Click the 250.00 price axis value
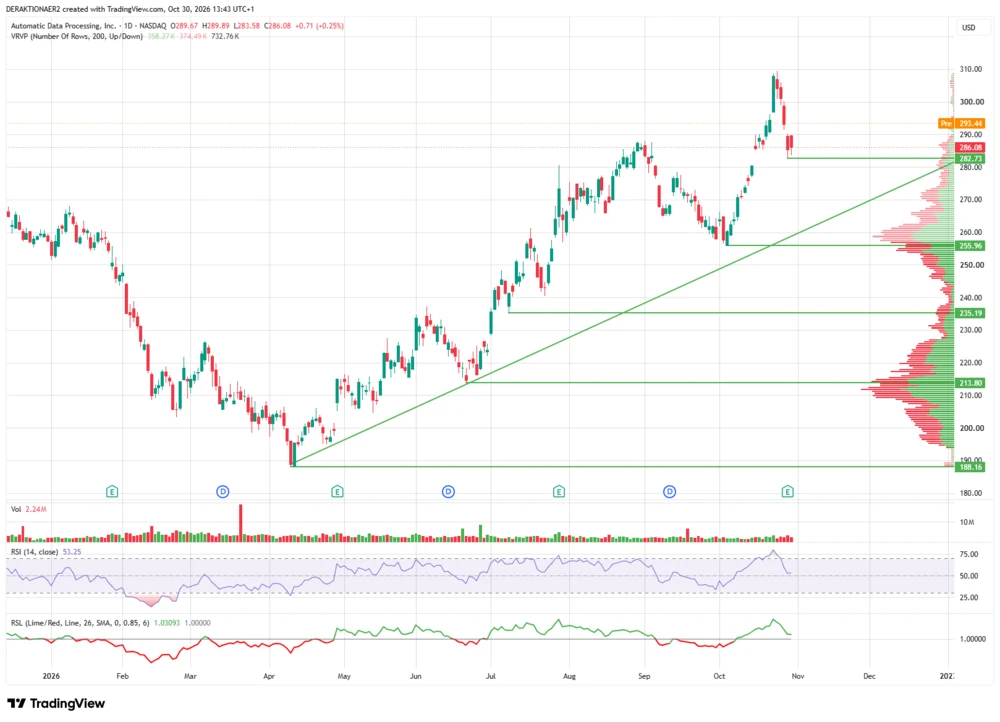The image size is (1000, 722). click(971, 265)
